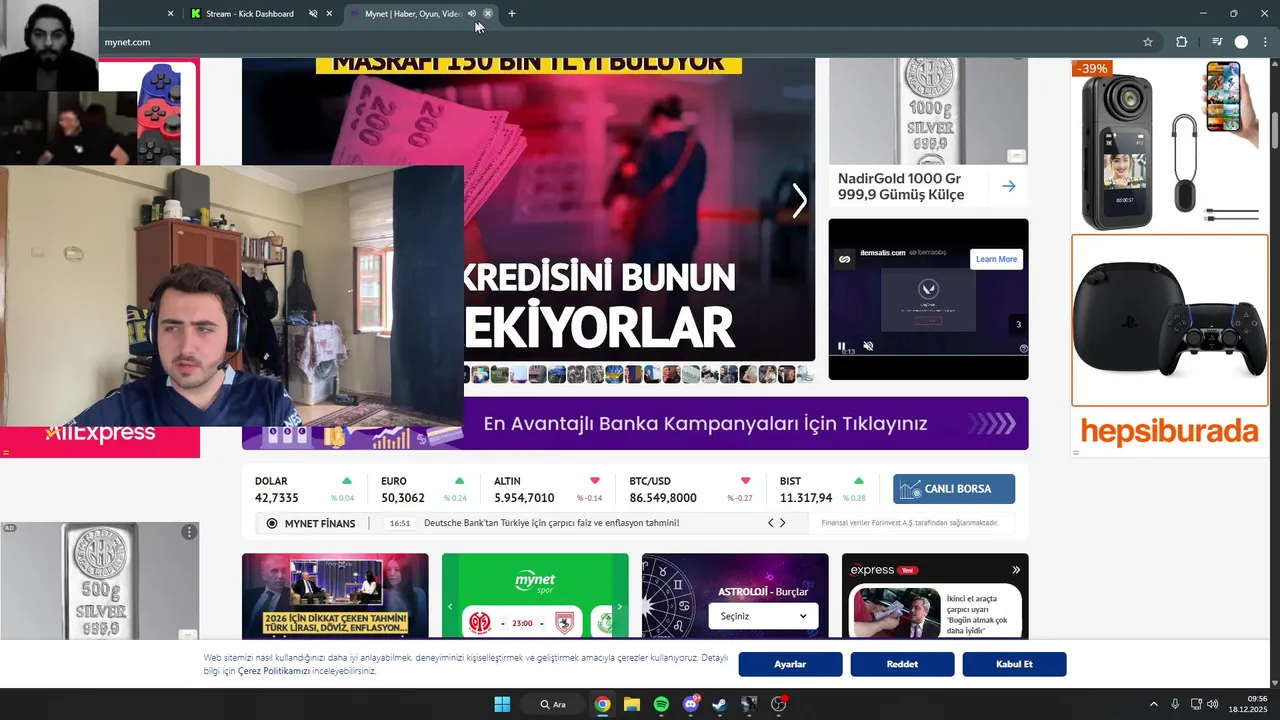Expand the Express news double-chevron
The image size is (1280, 720).
1016,570
